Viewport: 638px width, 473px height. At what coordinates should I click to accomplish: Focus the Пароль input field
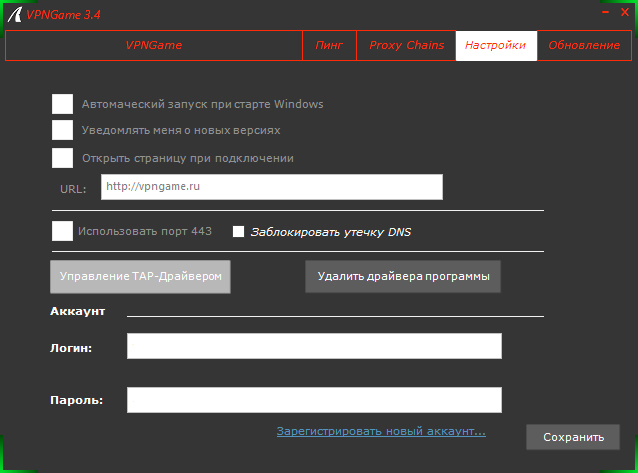(314, 400)
